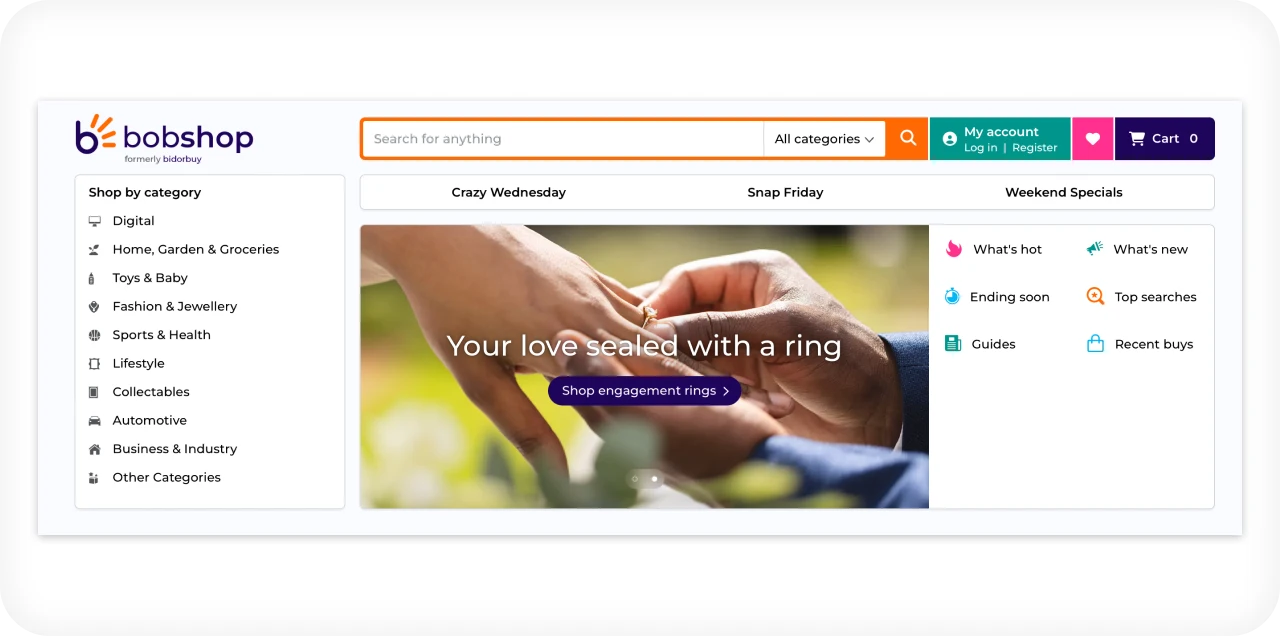Click the Shop engagement rings button
Viewport: 1280px width, 636px height.
pos(644,391)
